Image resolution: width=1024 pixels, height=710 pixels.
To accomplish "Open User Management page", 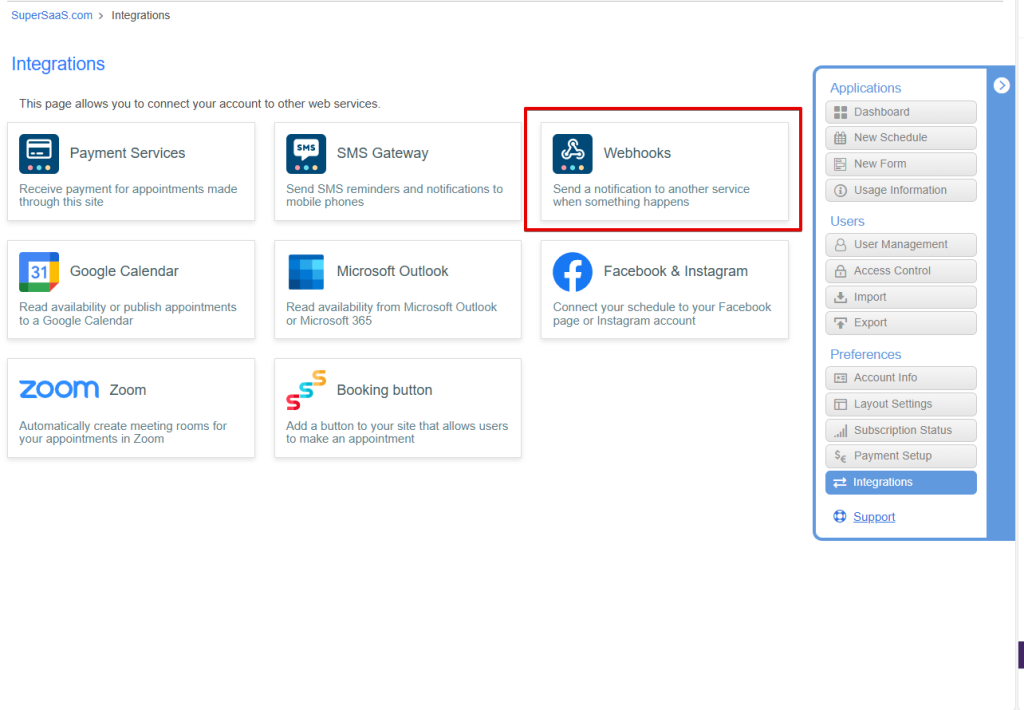I will coord(900,245).
